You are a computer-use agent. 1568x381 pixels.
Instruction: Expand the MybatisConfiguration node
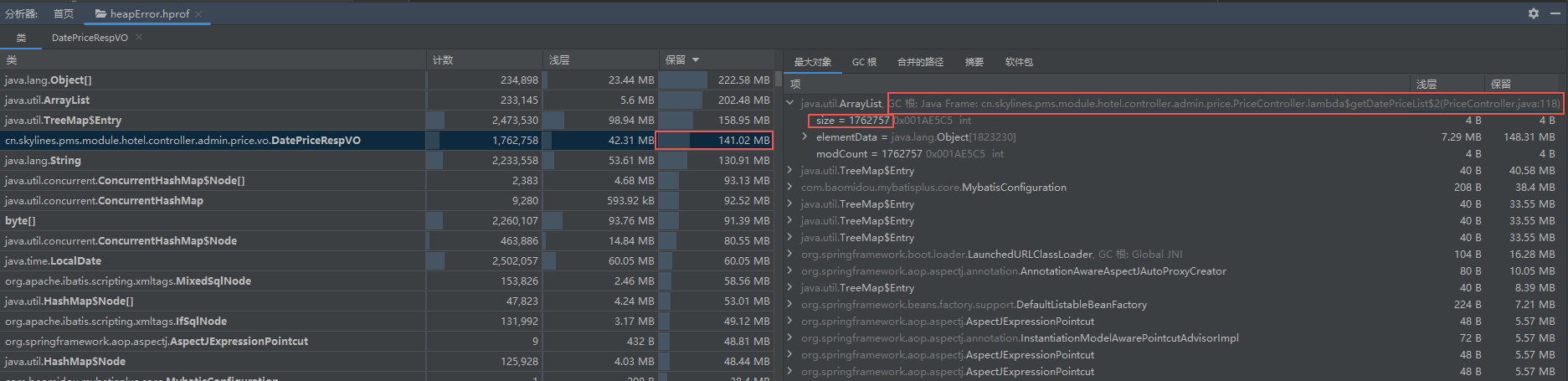(790, 188)
